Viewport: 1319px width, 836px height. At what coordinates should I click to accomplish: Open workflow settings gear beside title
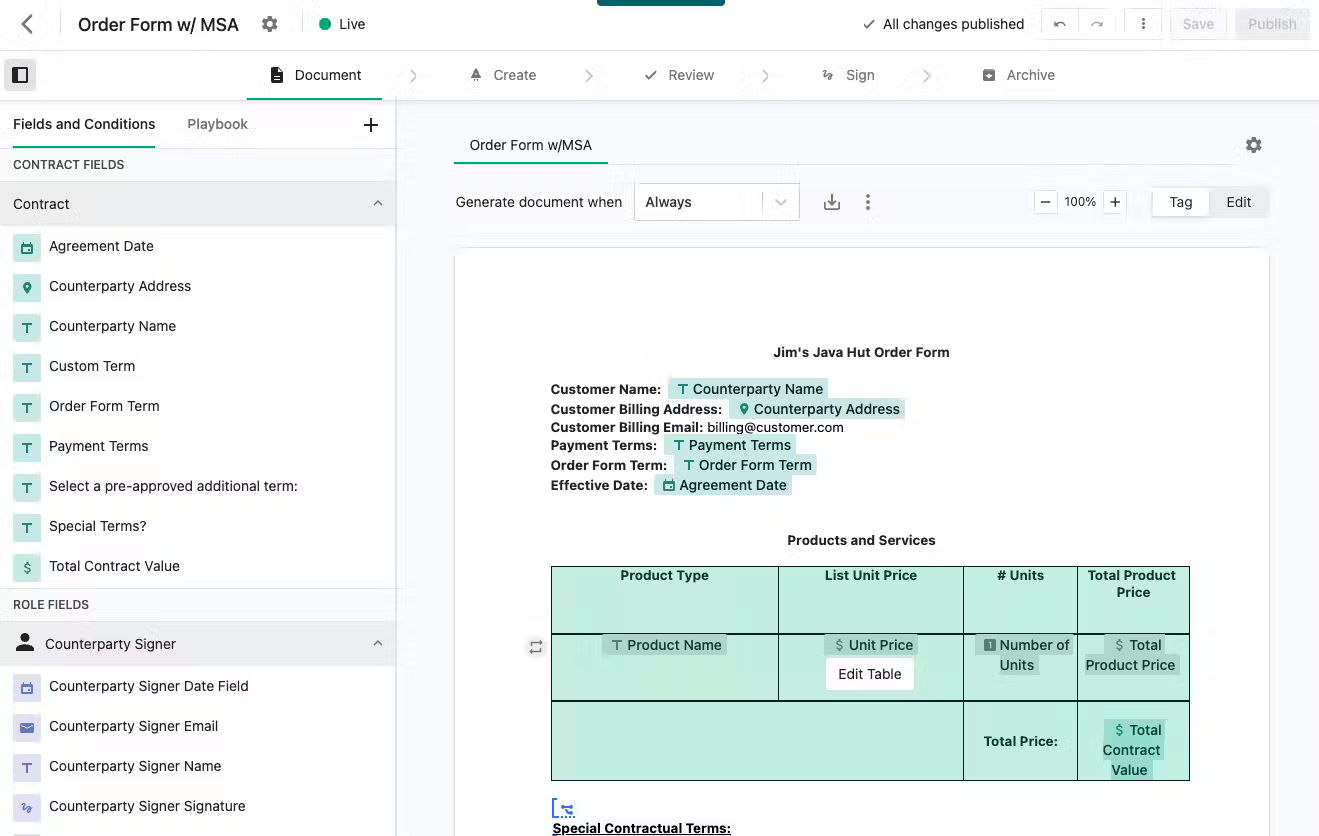(270, 24)
